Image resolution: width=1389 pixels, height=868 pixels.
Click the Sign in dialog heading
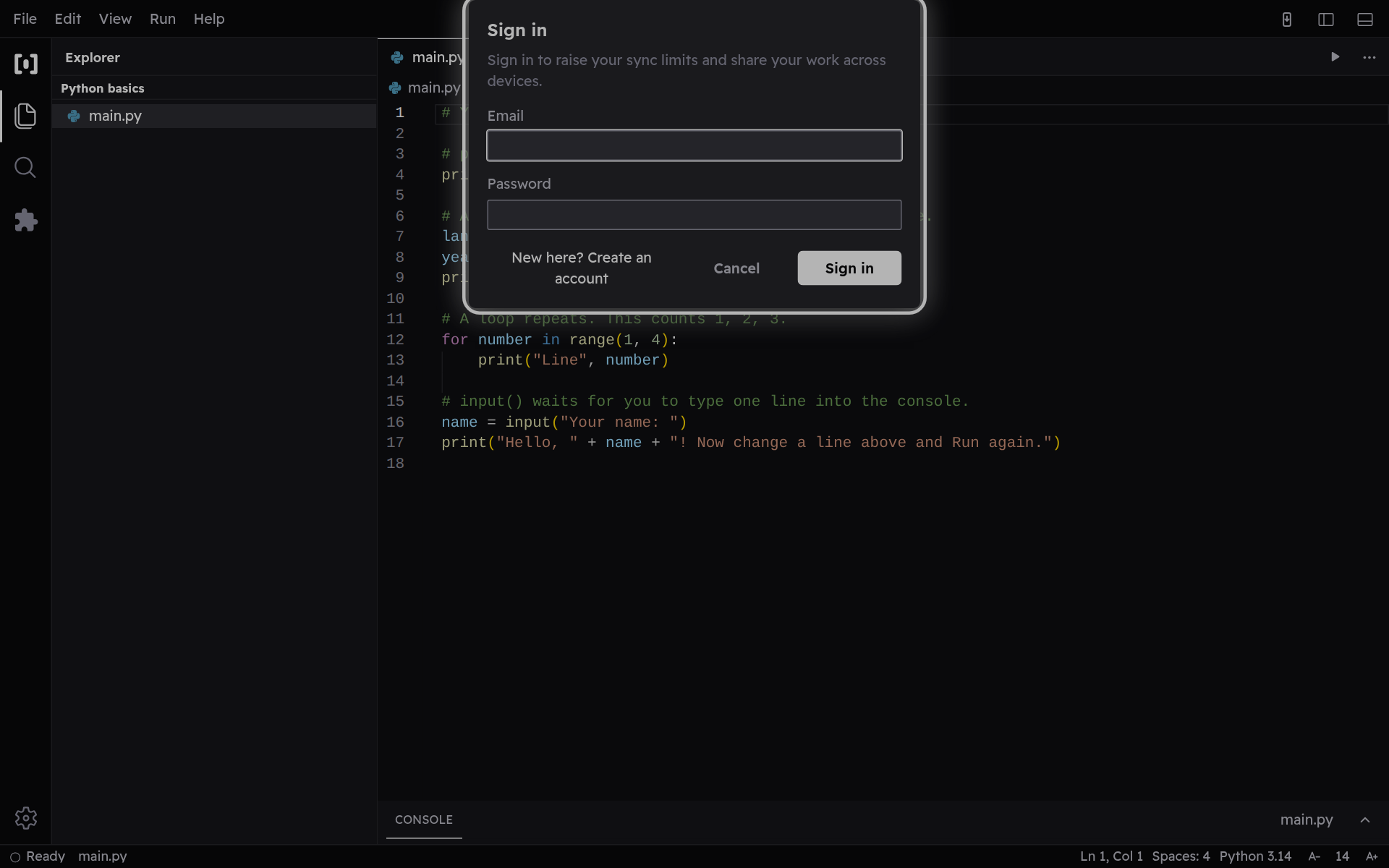tap(517, 30)
